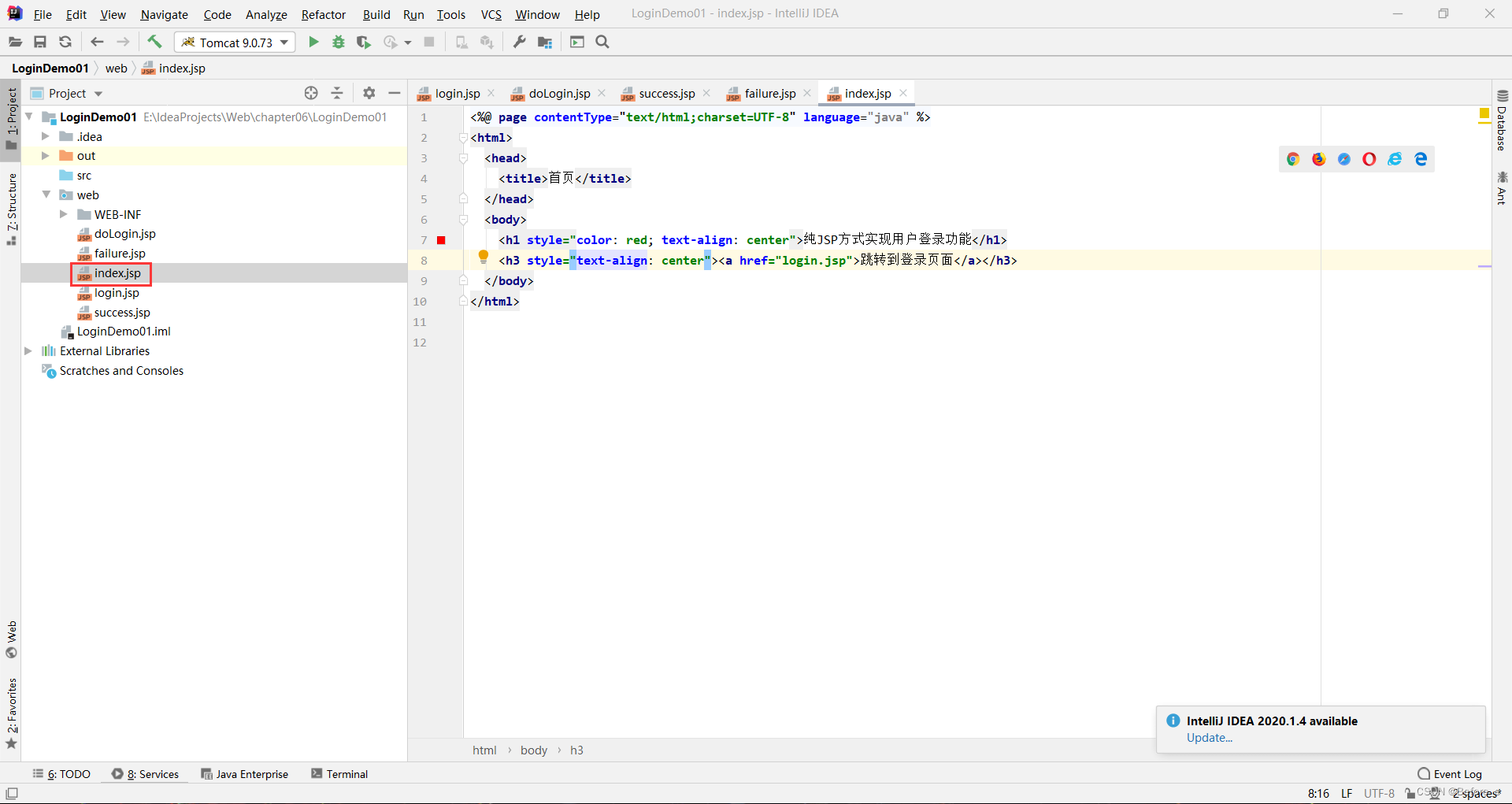Click the gray Stop square icon
1512x804 pixels.
[429, 42]
